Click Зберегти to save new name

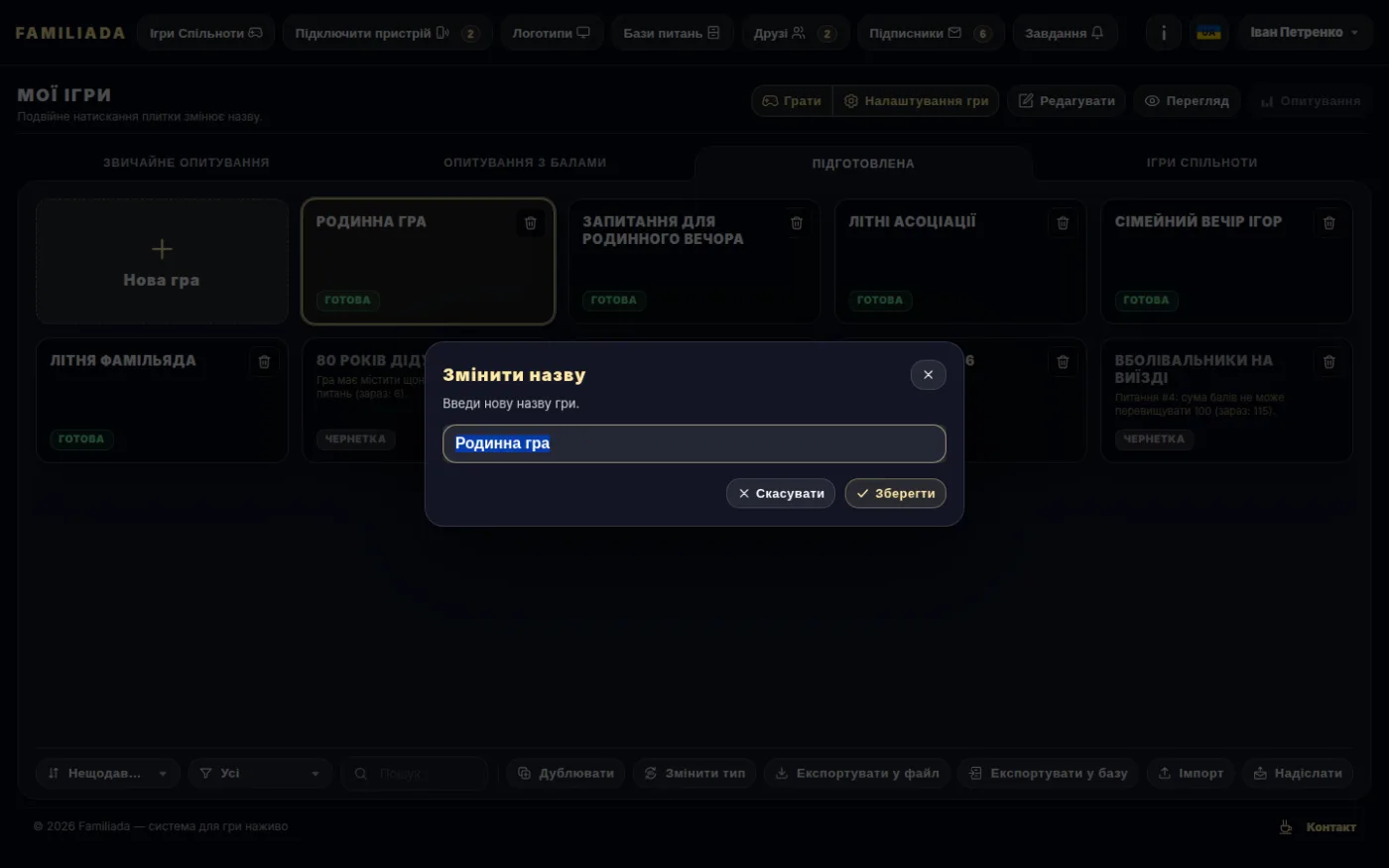click(x=895, y=494)
